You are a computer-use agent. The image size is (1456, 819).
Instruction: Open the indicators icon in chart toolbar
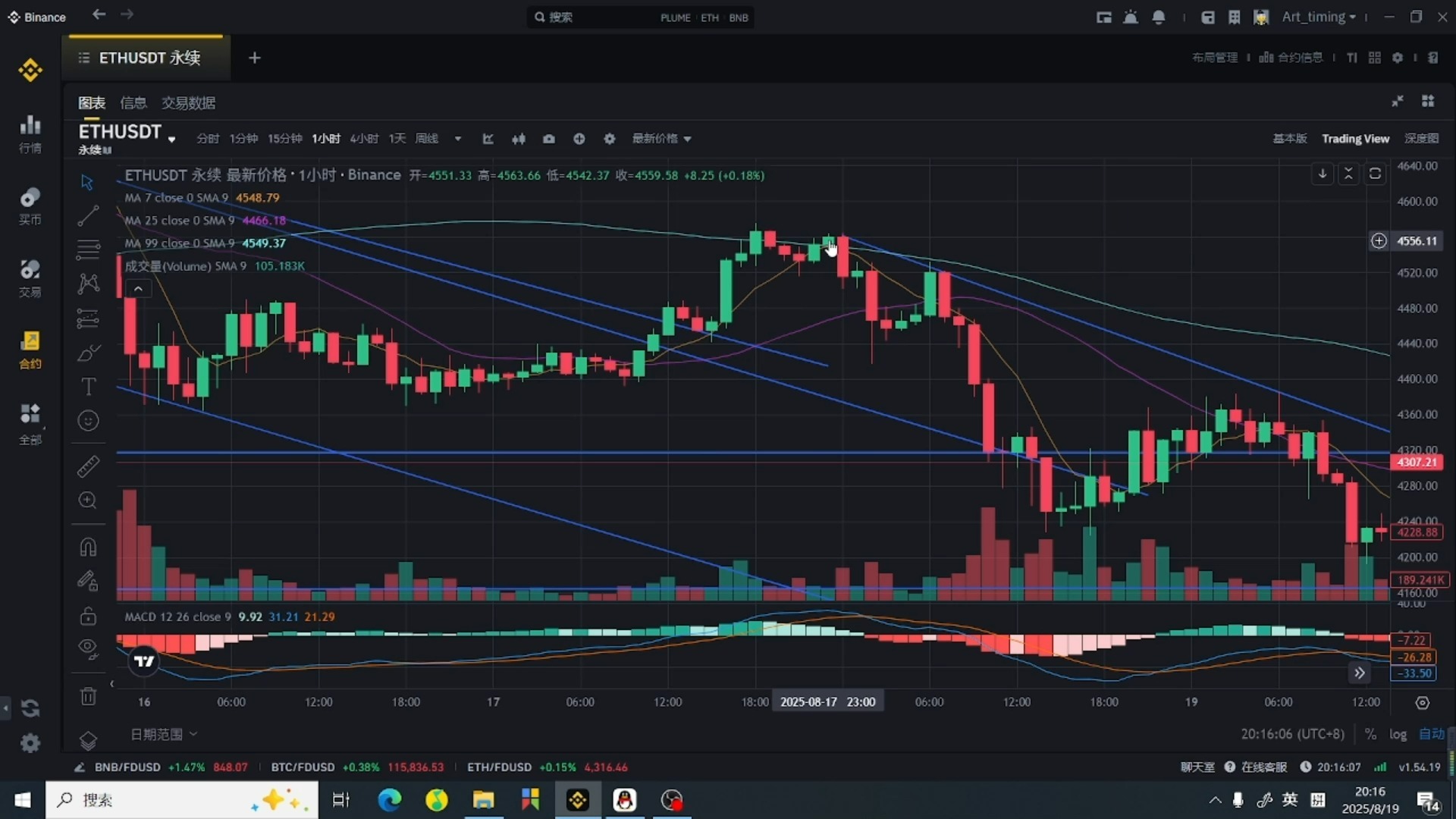pos(488,139)
